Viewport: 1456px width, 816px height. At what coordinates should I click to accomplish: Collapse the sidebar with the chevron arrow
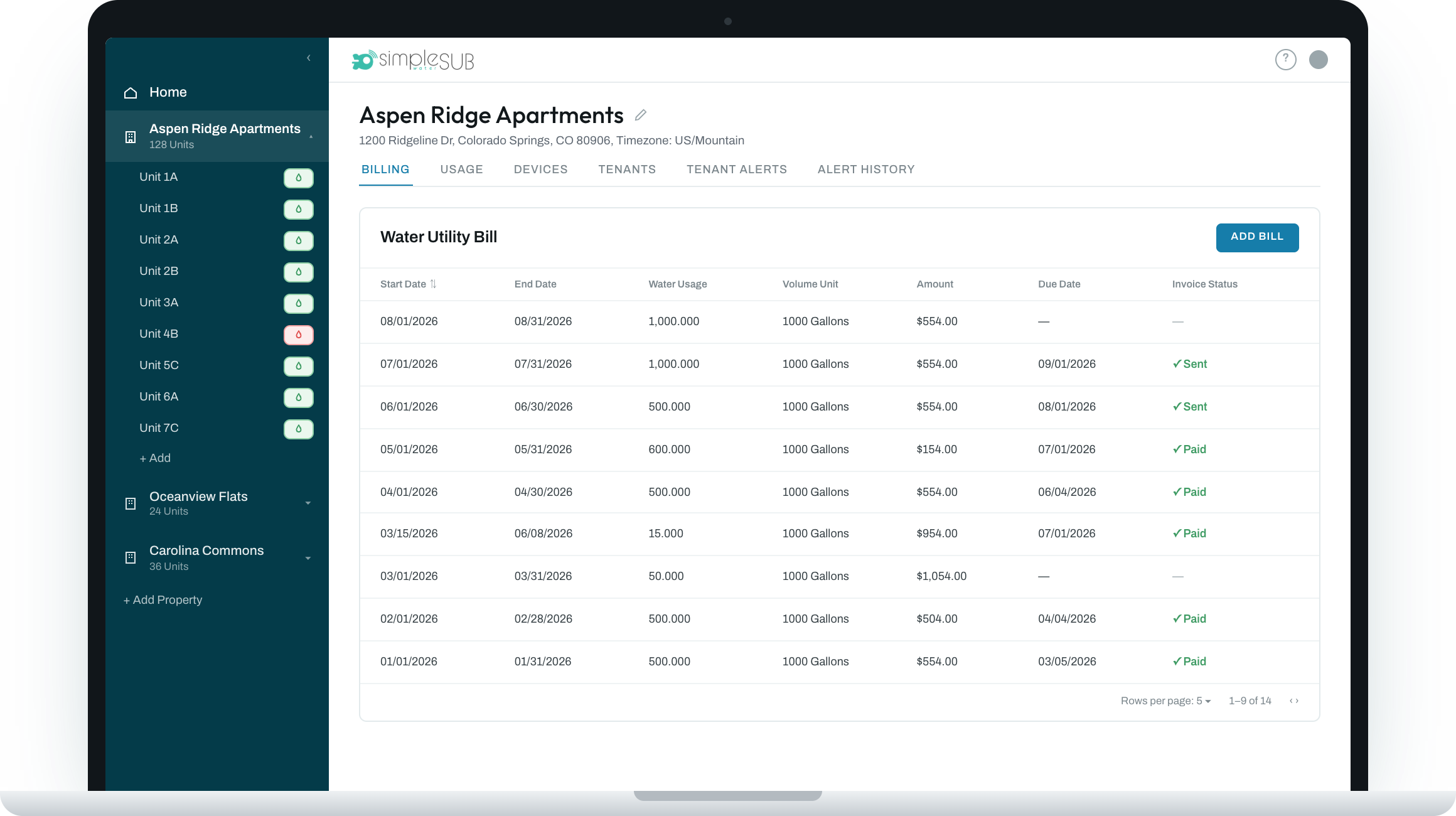pyautogui.click(x=309, y=58)
